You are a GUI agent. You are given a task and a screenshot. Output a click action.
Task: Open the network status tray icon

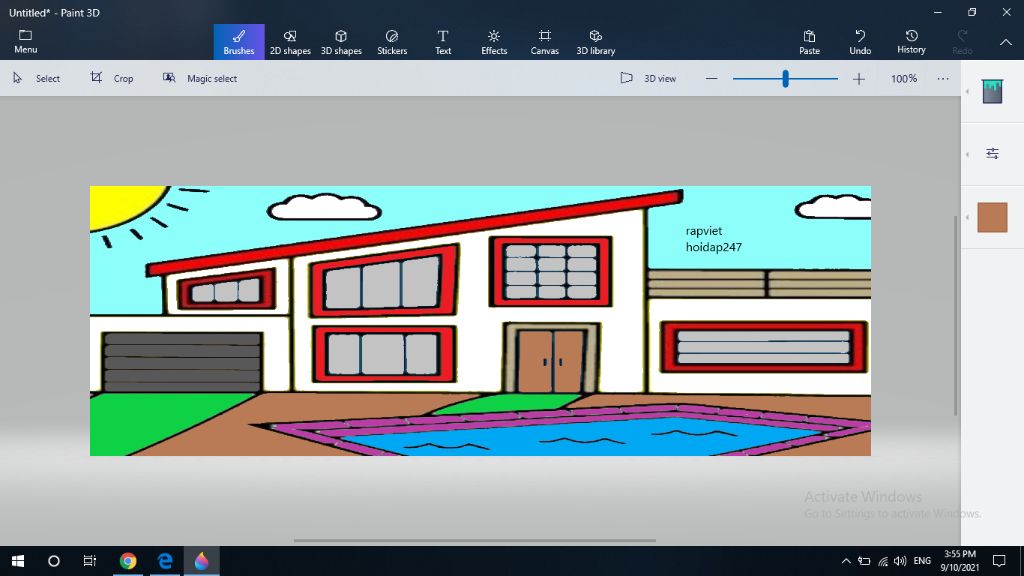point(882,561)
